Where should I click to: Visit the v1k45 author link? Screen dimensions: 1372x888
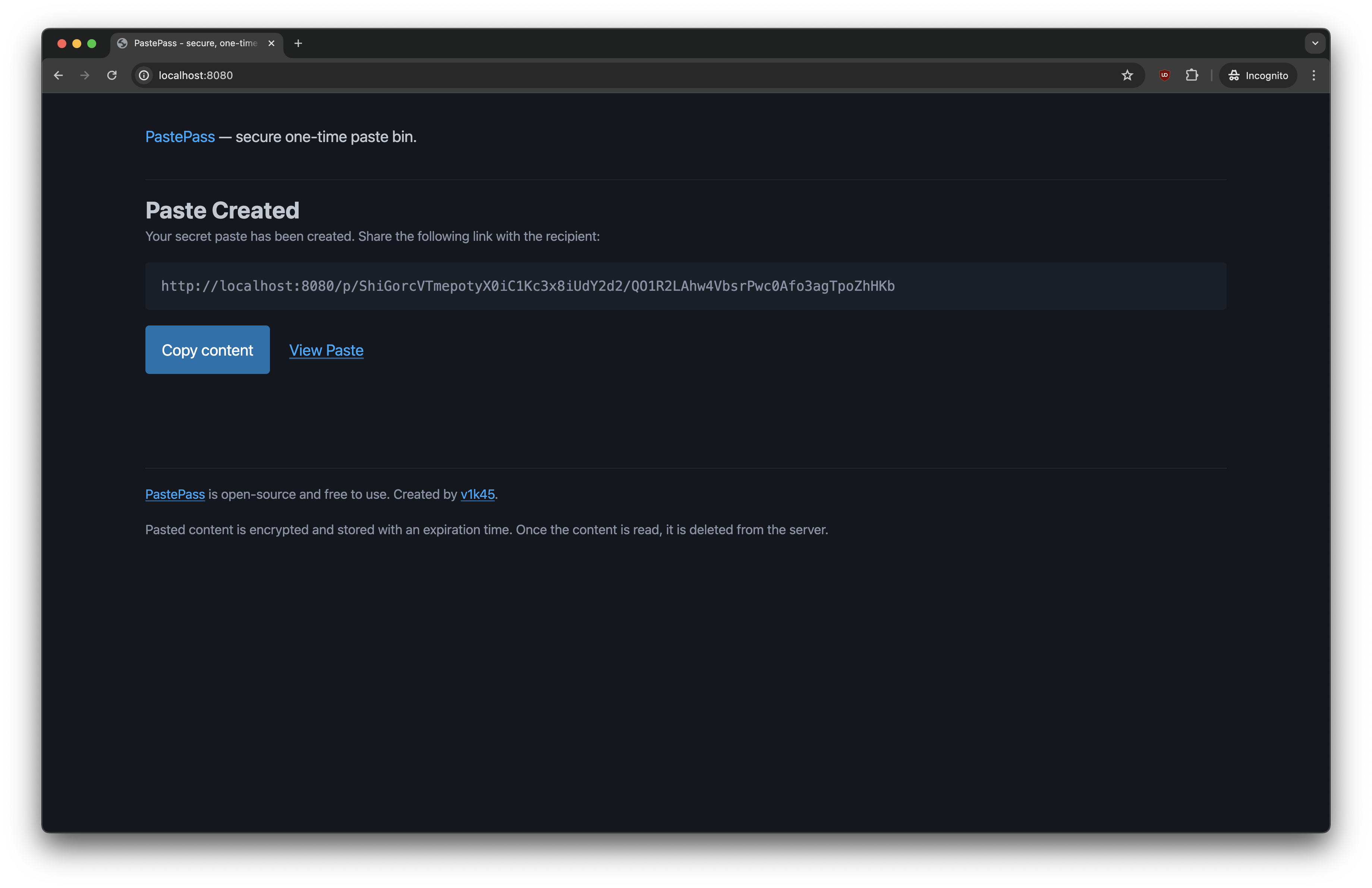point(477,494)
